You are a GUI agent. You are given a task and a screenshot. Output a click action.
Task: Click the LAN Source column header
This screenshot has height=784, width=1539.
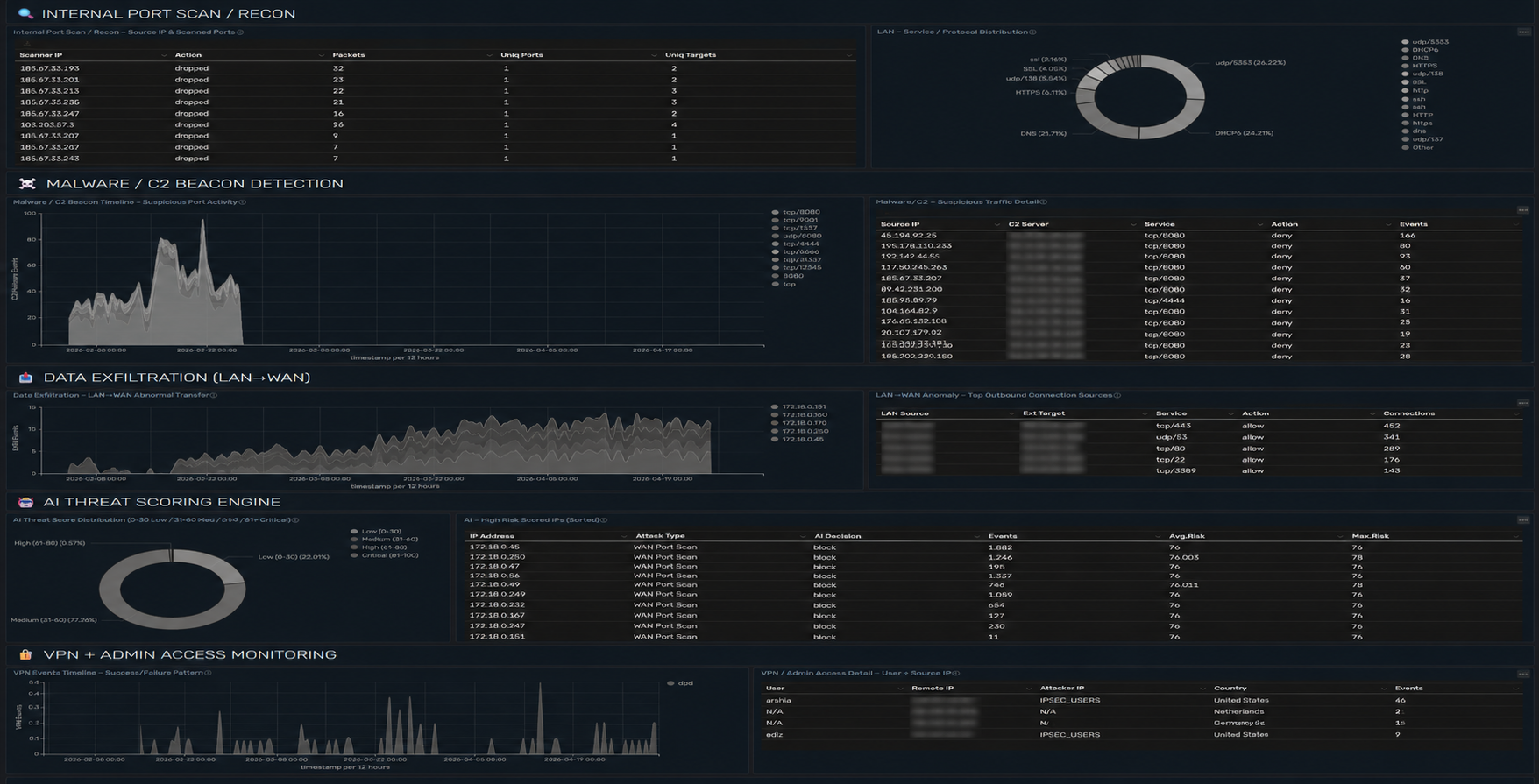coord(904,413)
